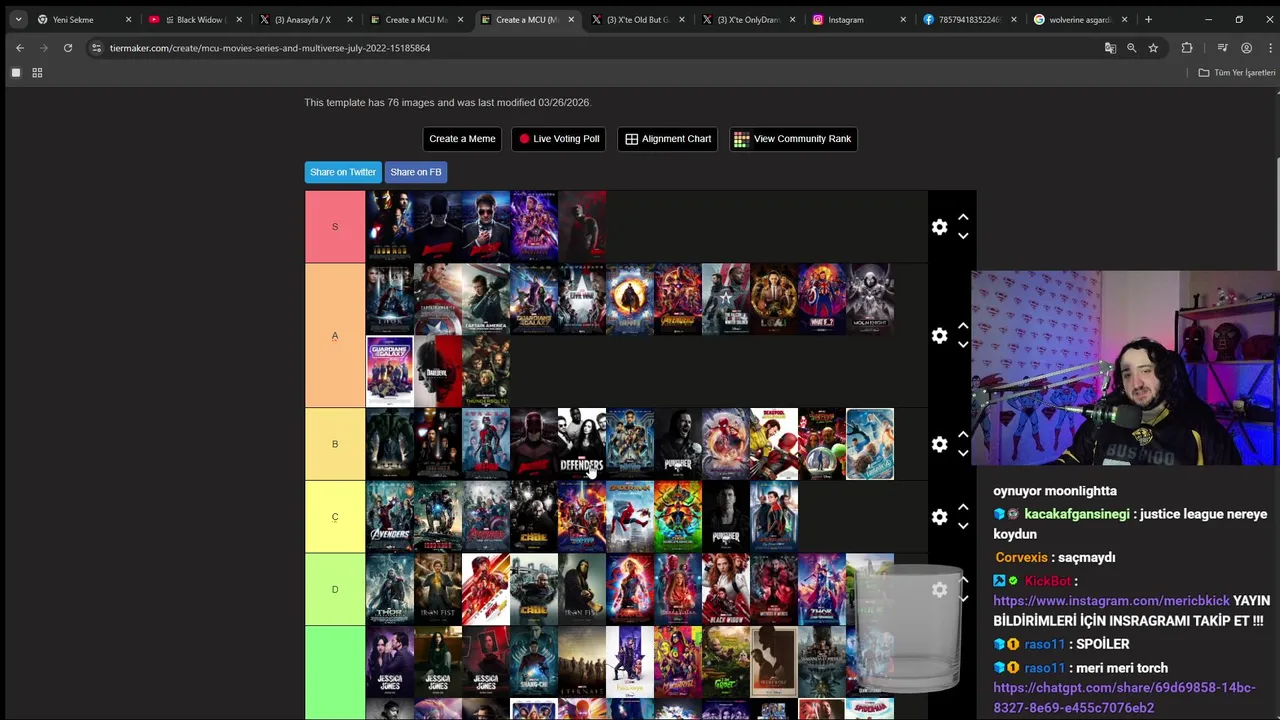Move the B tier row down with arrow

(963, 453)
